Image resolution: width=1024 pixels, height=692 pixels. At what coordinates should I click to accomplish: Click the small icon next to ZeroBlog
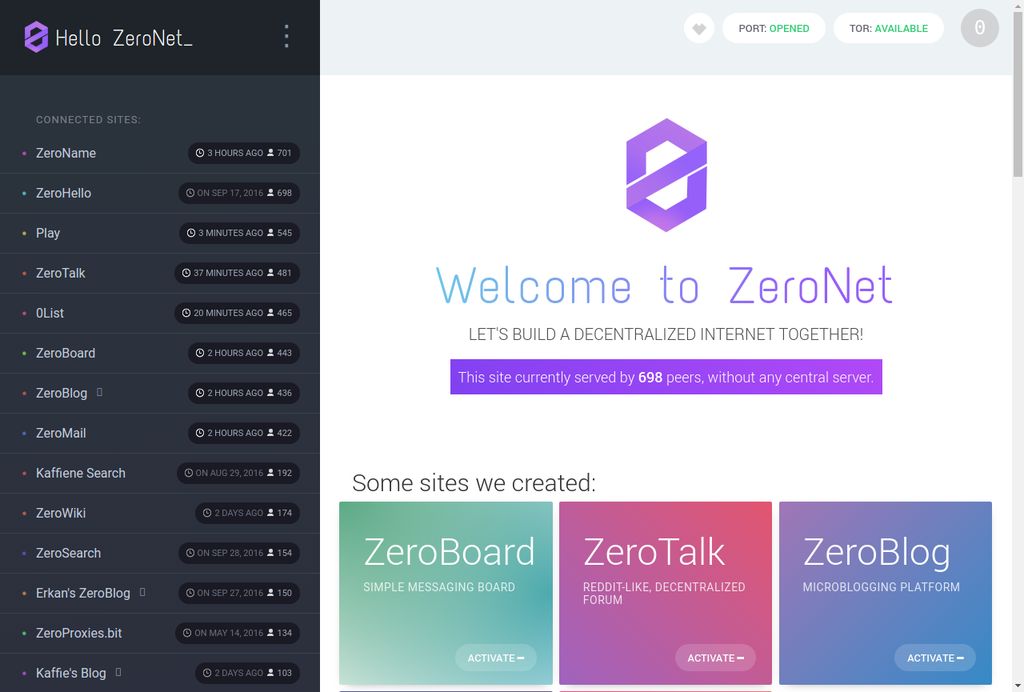[x=99, y=392]
